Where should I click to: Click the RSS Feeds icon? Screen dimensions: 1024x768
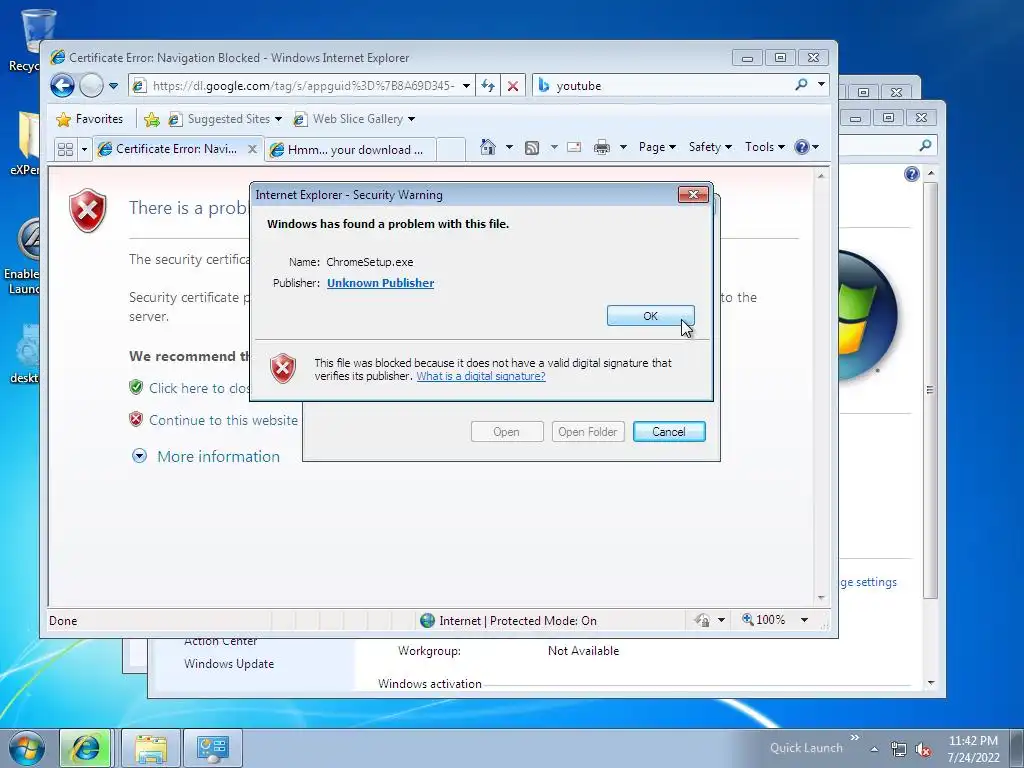[532, 148]
